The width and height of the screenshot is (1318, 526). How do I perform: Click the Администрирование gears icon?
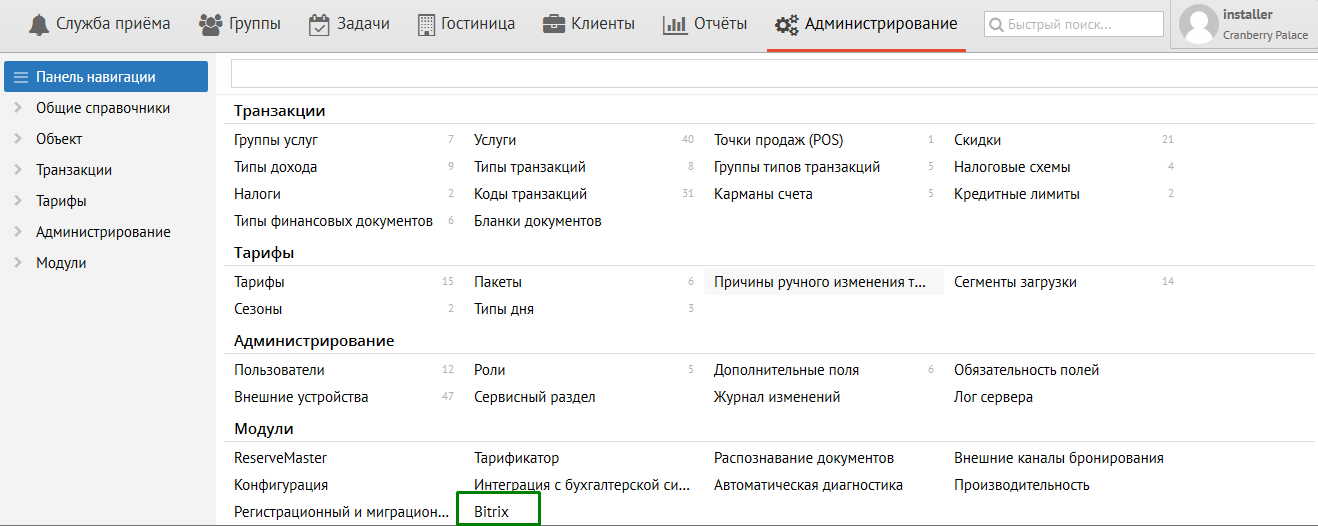786,25
